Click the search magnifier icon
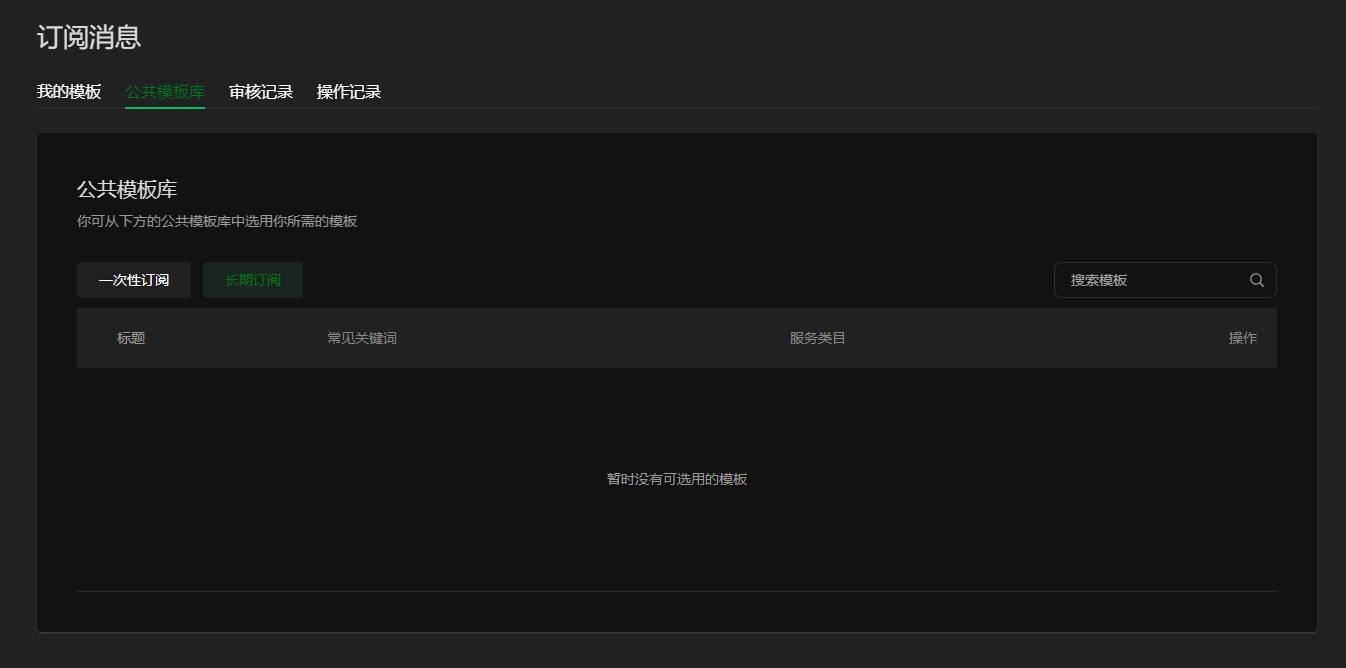This screenshot has height=668, width=1346. pyautogui.click(x=1257, y=280)
